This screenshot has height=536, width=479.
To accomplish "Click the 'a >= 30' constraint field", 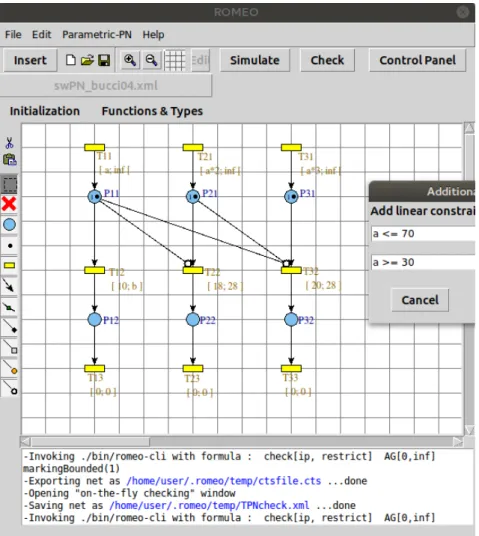I will (423, 262).
